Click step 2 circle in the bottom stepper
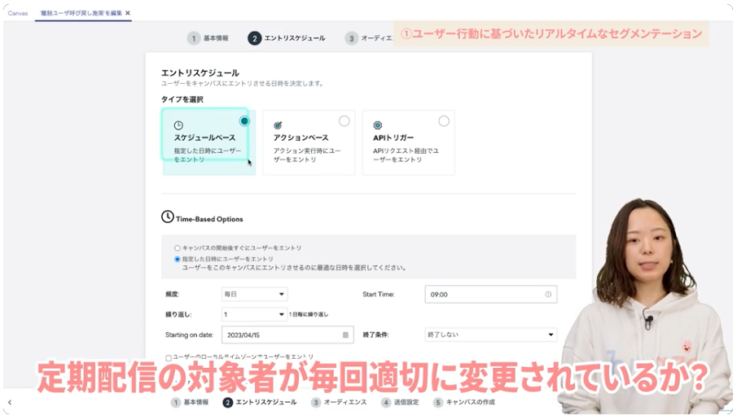Screen dimensions: 737x420 click(x=228, y=402)
